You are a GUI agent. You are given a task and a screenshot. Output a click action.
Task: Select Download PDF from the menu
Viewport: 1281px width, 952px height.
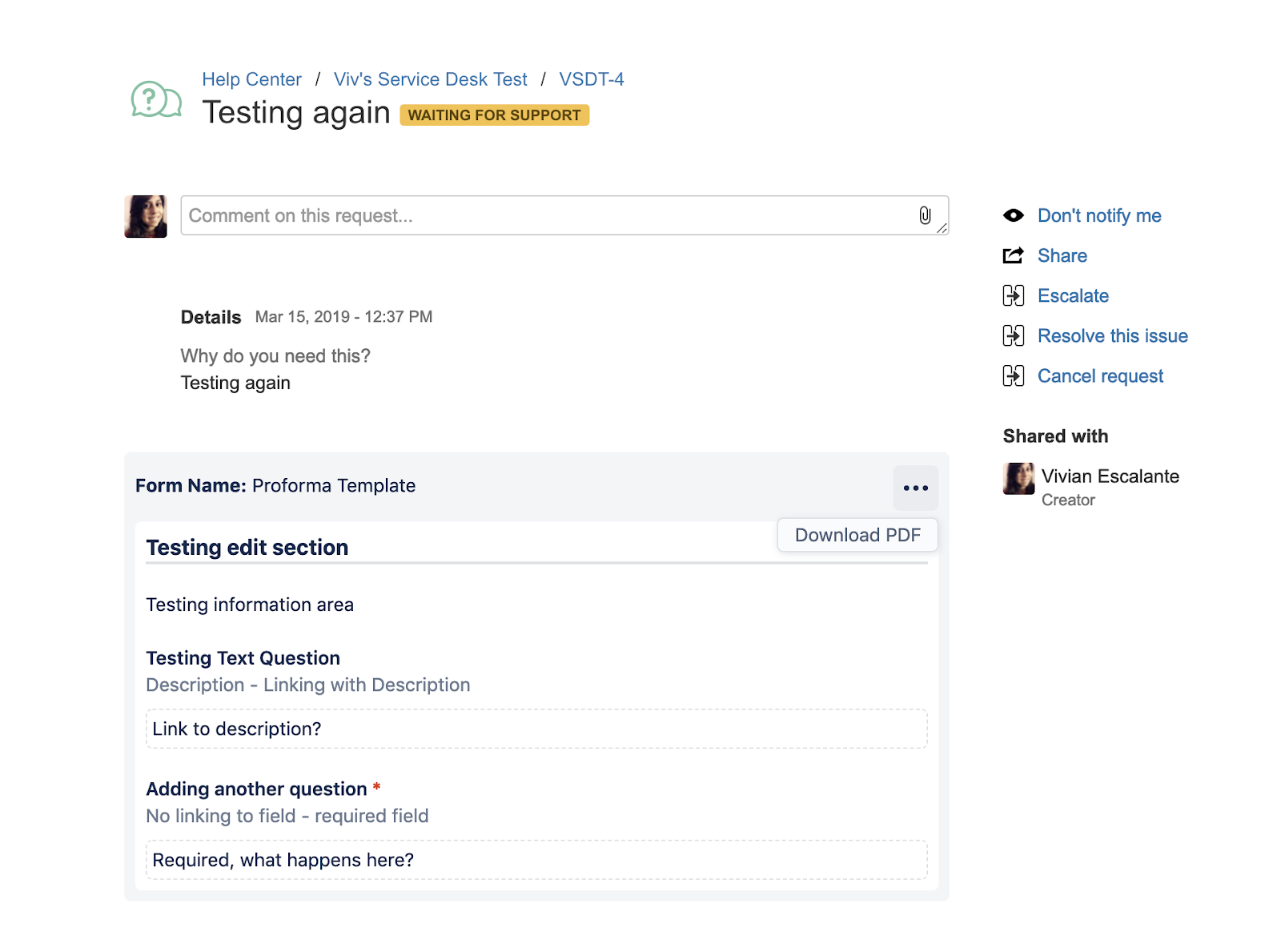[x=857, y=535]
